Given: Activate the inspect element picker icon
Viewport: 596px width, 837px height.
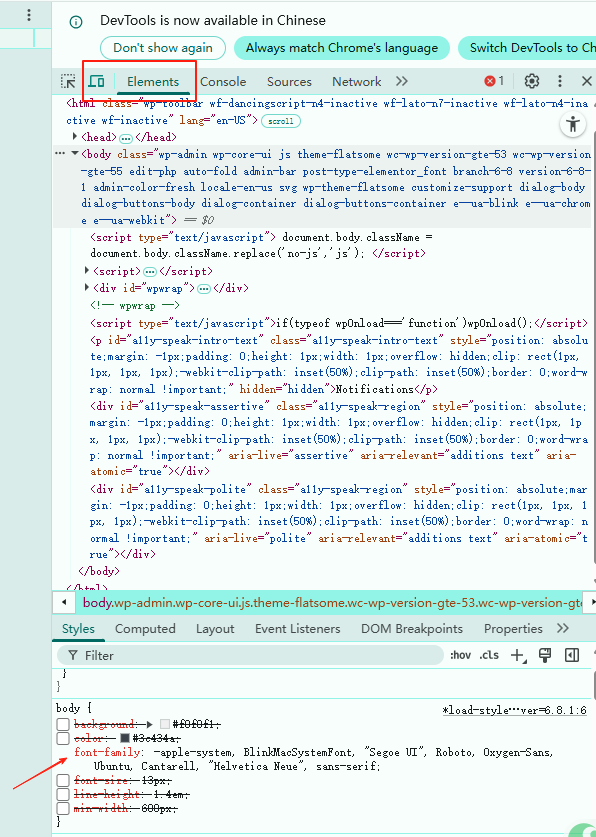Looking at the screenshot, I should 68,81.
